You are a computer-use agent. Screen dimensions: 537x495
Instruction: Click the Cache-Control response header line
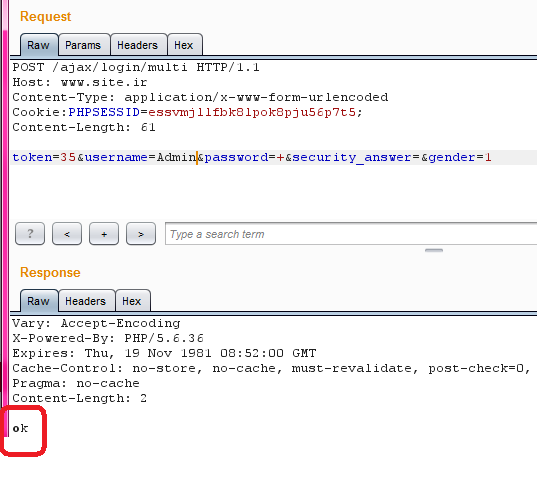pos(271,368)
